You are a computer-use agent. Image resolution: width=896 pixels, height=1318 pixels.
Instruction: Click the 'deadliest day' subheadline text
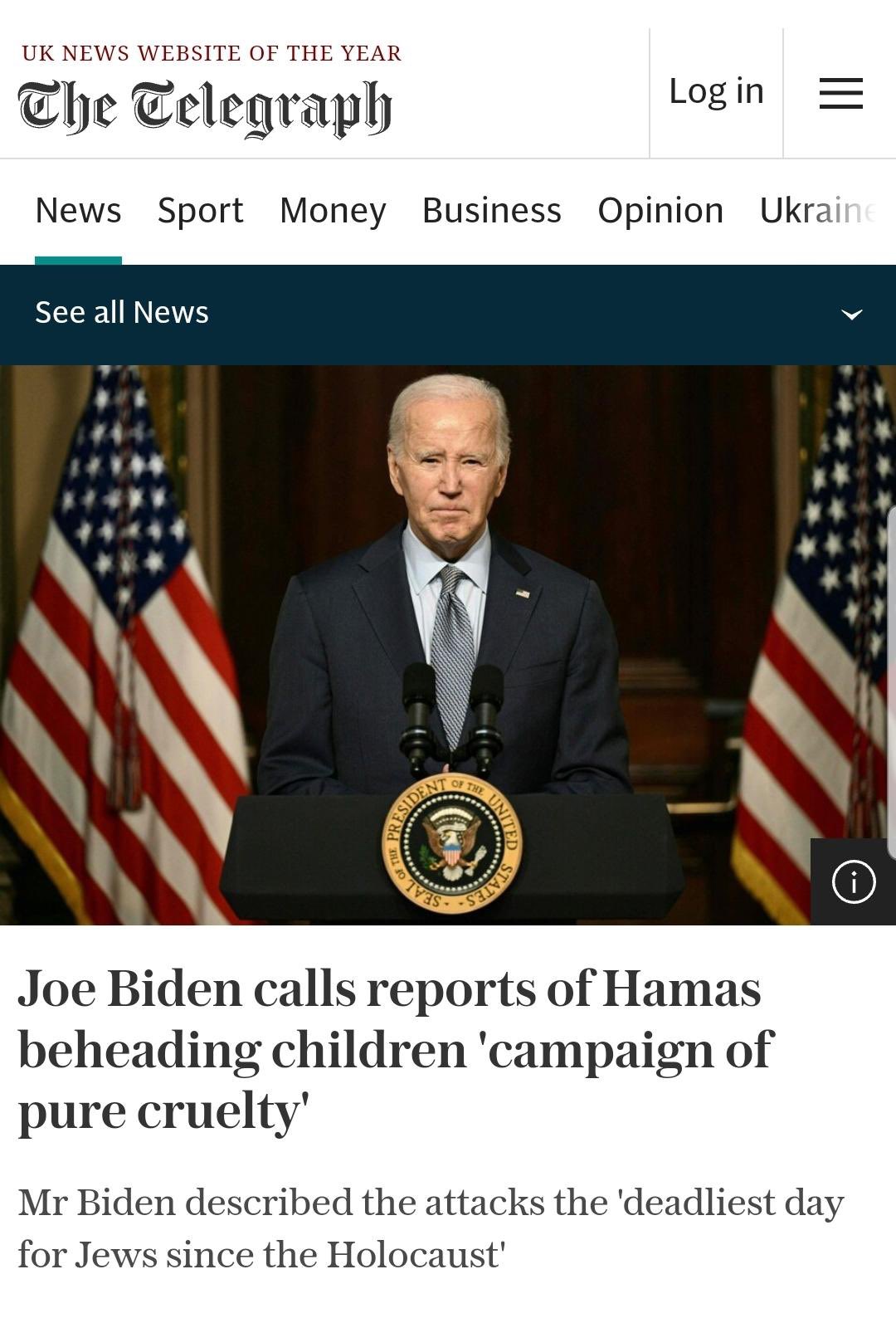431,1228
